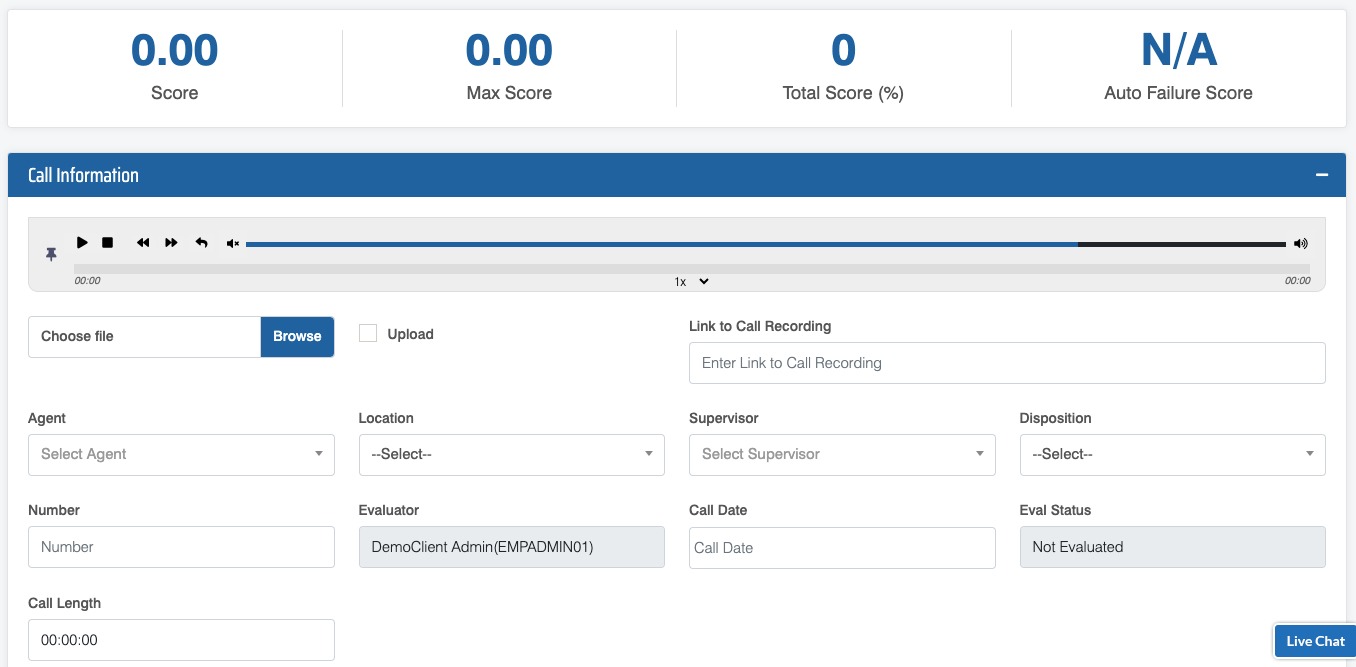The height and width of the screenshot is (667, 1356).
Task: Click the volume slider bar
Action: pos(765,244)
